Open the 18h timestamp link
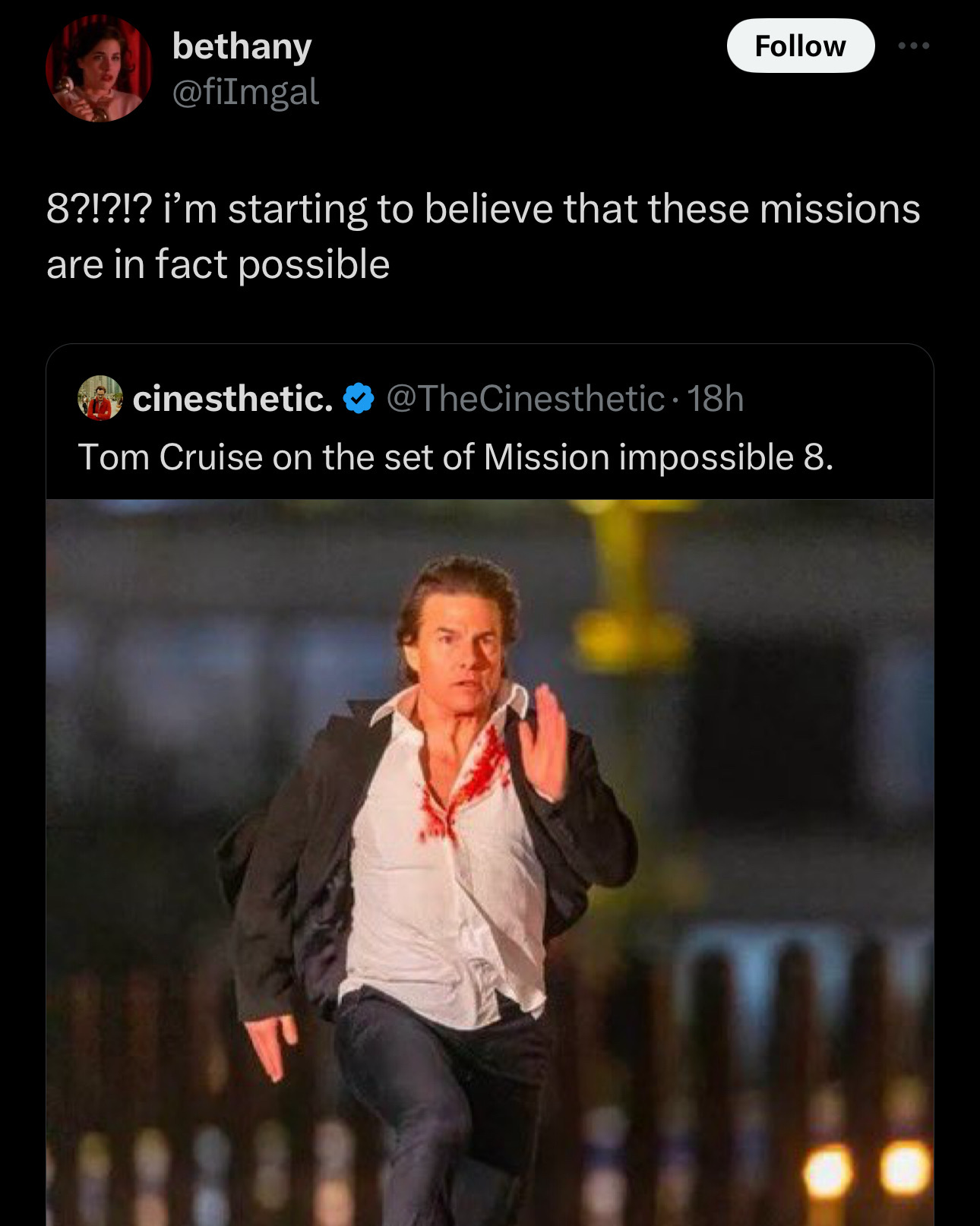980x1226 pixels. (x=715, y=399)
